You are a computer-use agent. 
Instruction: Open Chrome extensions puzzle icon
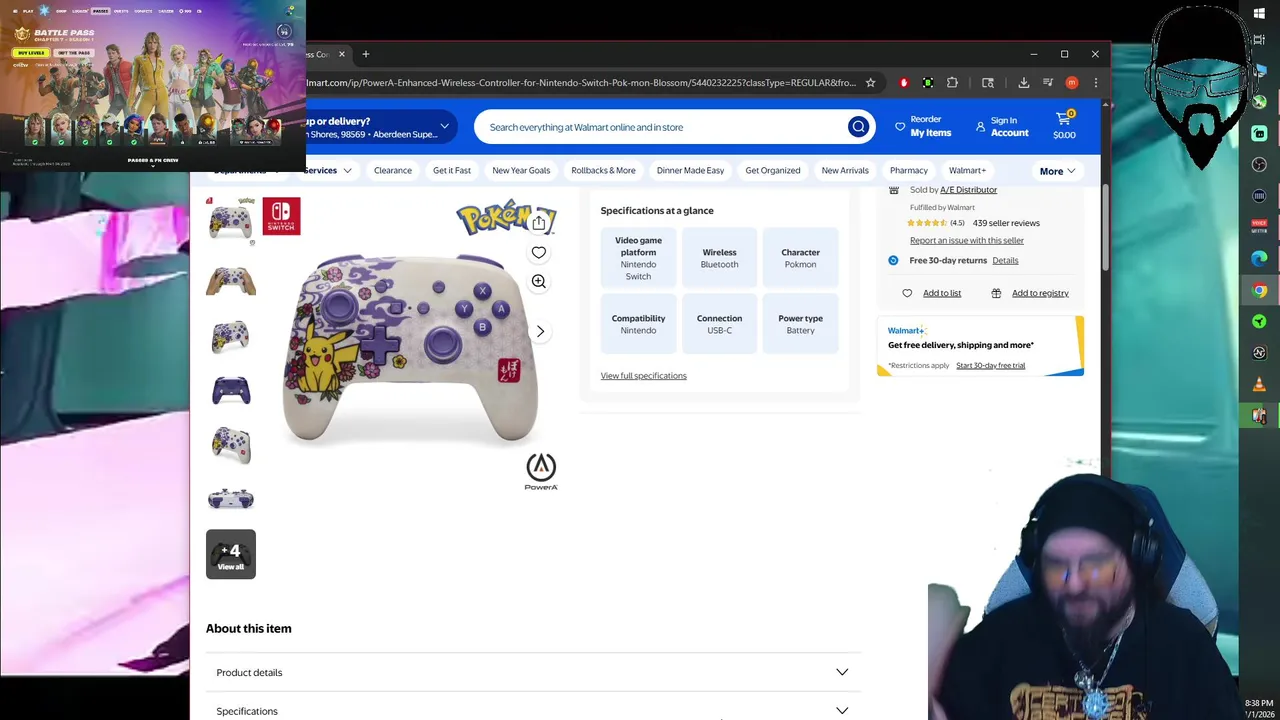pos(952,83)
